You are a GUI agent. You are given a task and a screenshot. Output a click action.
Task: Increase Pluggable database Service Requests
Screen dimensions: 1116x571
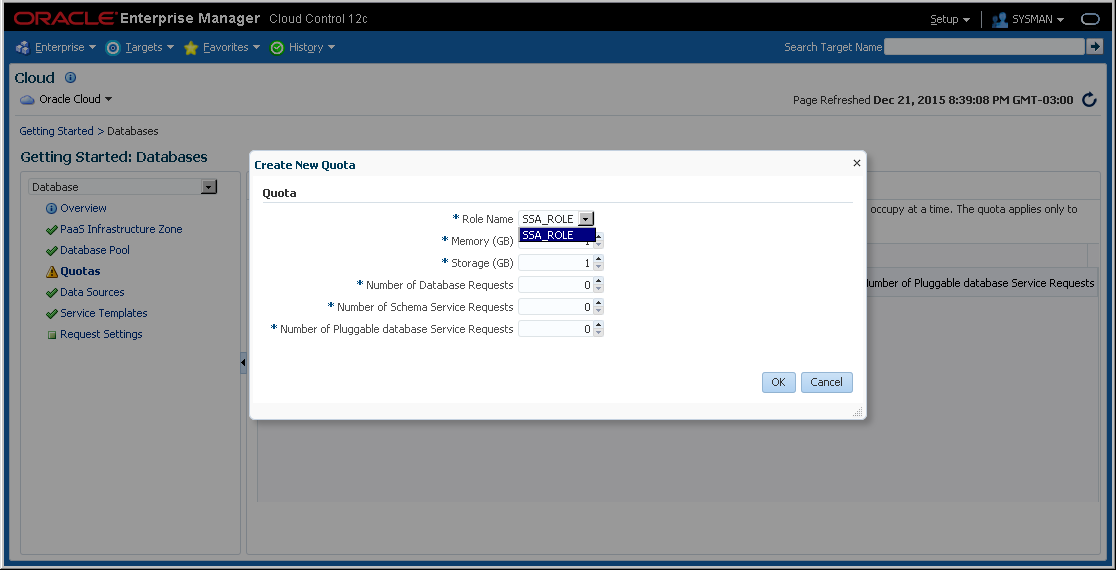pos(599,325)
